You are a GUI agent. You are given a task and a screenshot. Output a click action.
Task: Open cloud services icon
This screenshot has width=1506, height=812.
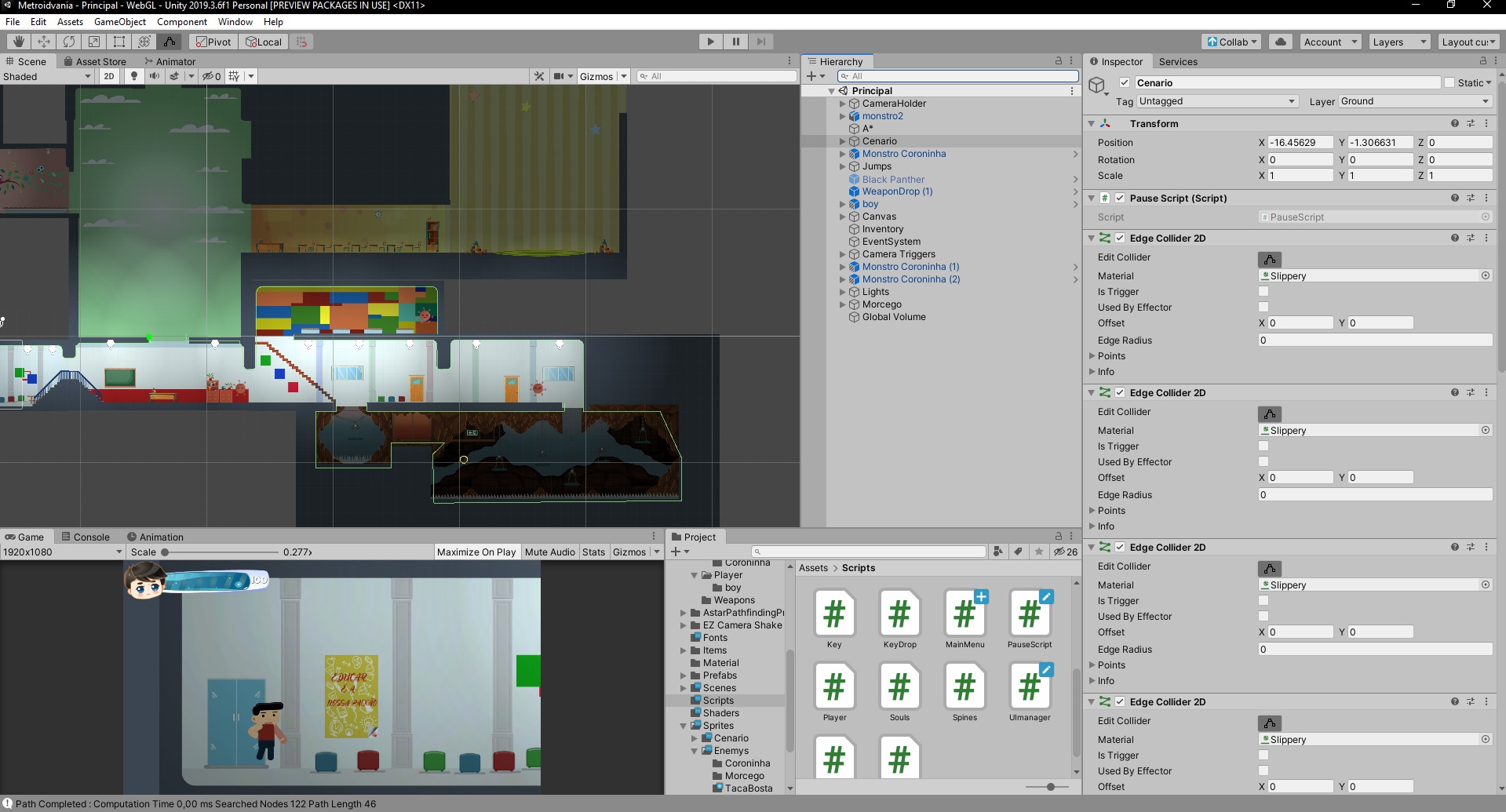(x=1281, y=42)
